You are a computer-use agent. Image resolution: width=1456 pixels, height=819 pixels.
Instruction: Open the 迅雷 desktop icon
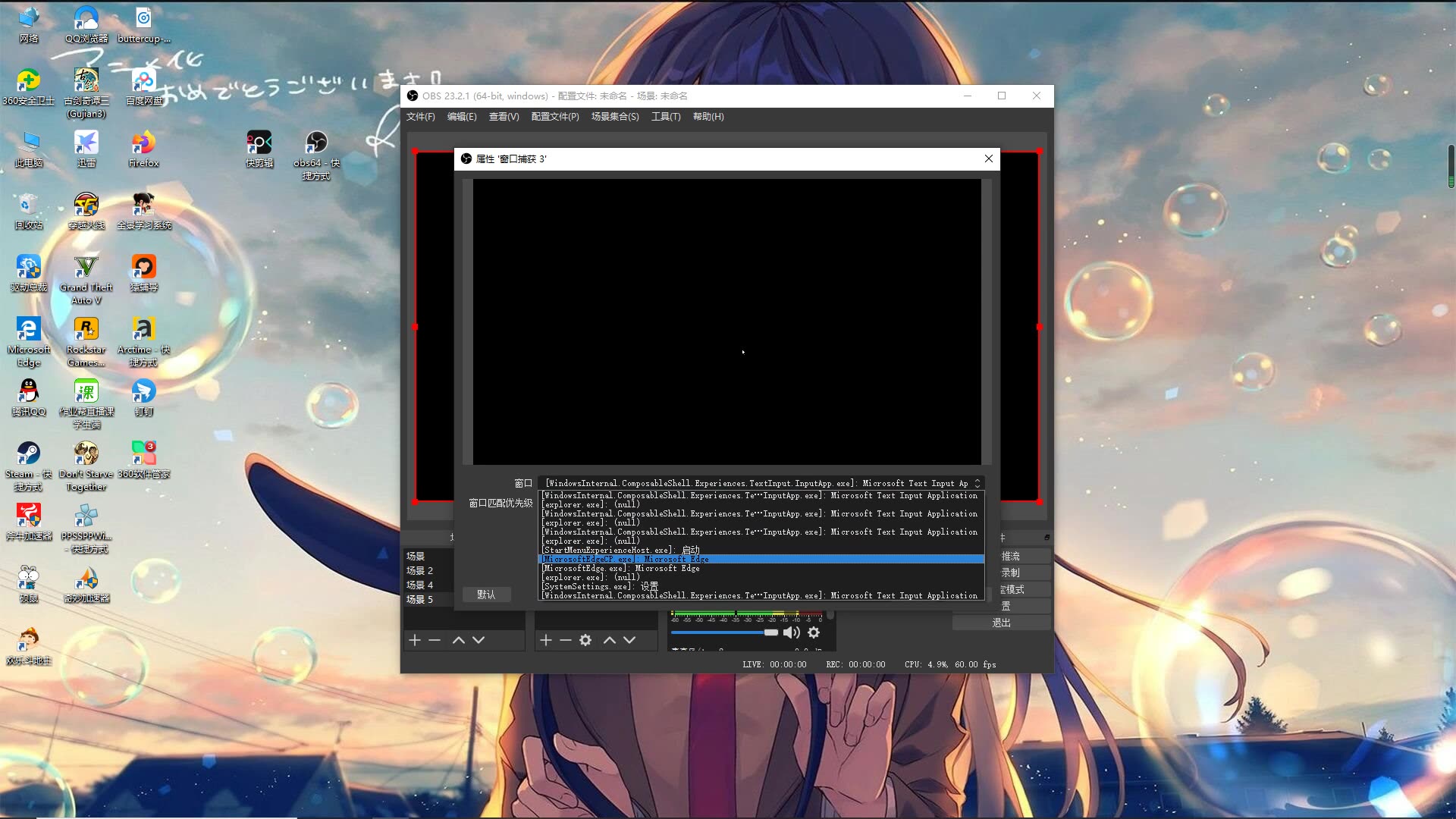click(x=86, y=149)
